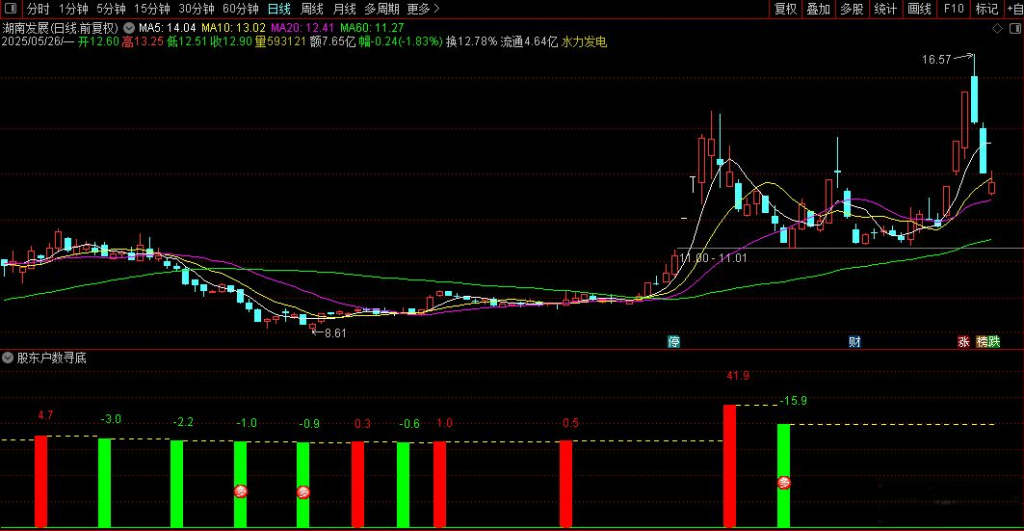
Task: Open the 更多 periods expander
Action: pos(424,9)
